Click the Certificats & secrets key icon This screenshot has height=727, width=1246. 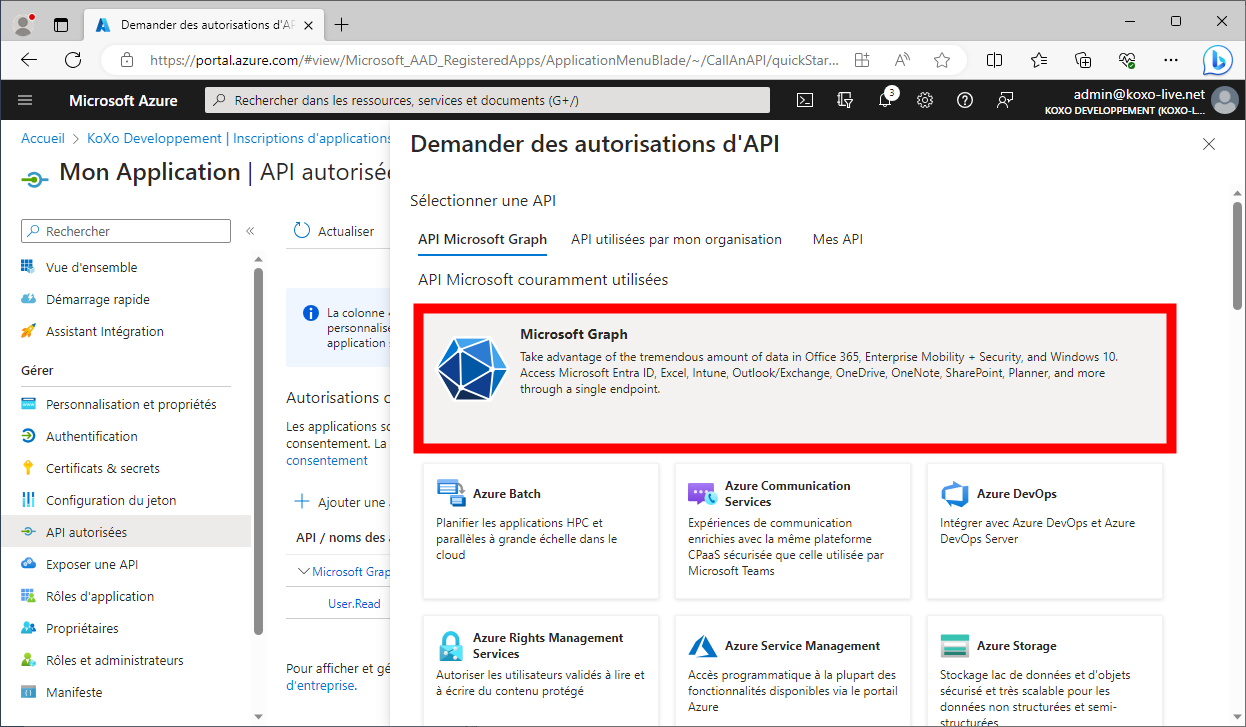coord(28,468)
